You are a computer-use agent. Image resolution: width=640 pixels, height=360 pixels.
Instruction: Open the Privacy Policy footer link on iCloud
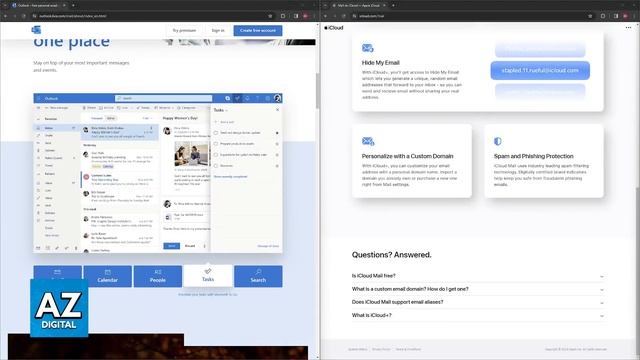pos(381,349)
